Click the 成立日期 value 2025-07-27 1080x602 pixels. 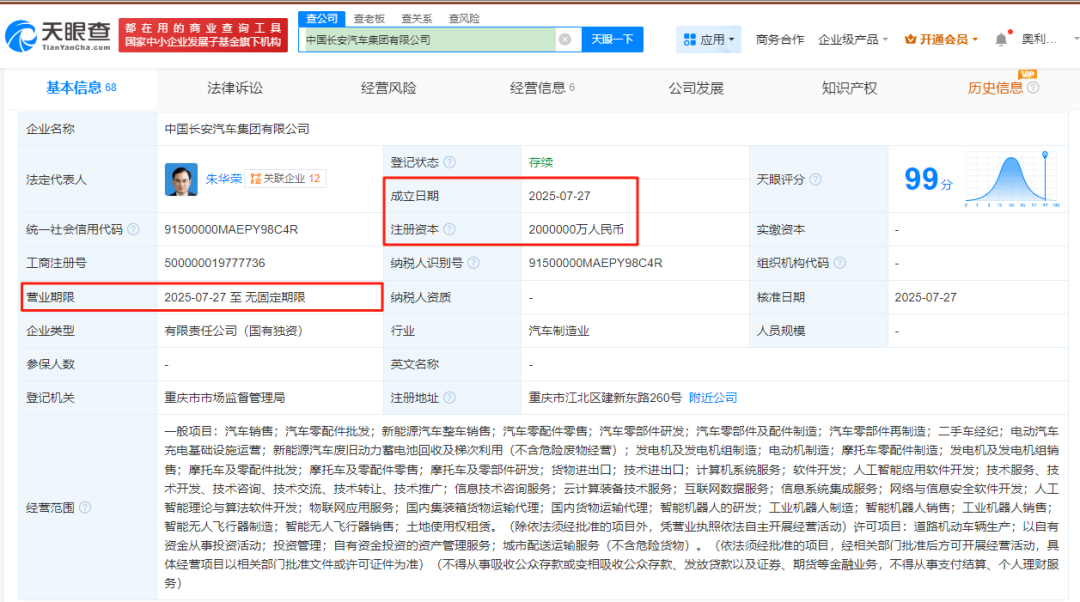(x=559, y=196)
